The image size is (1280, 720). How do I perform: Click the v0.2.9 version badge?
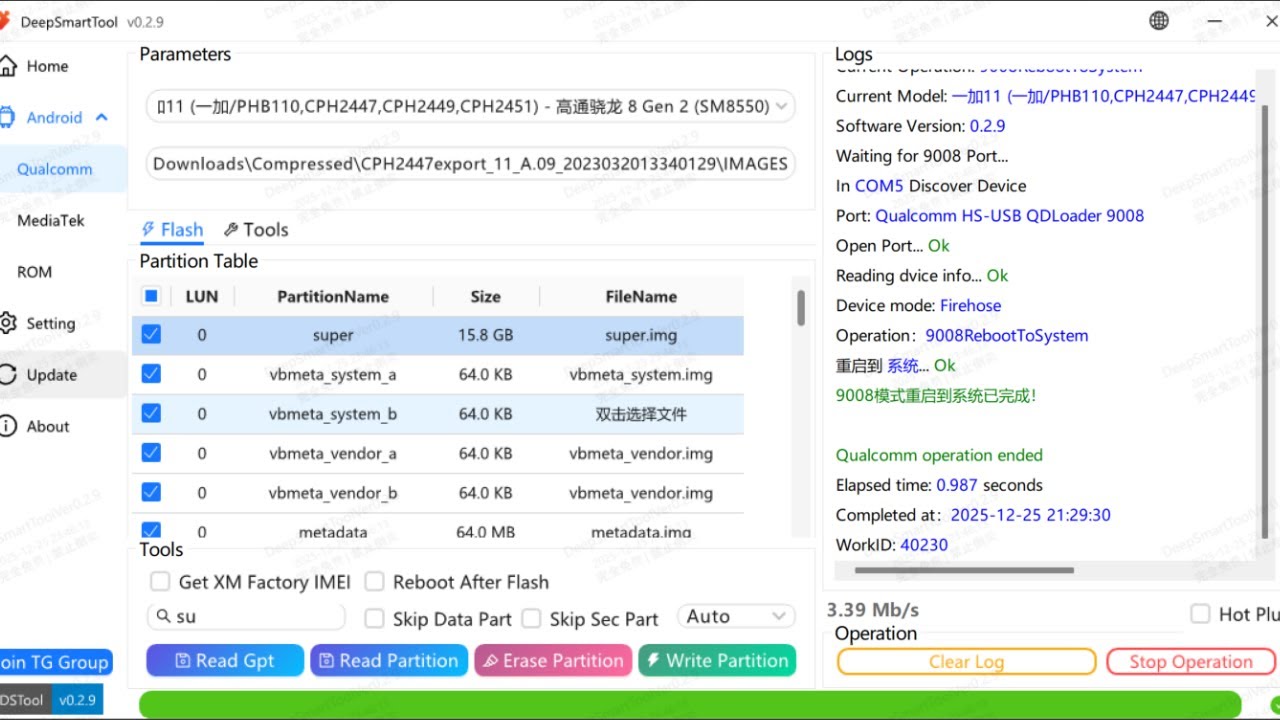point(77,700)
